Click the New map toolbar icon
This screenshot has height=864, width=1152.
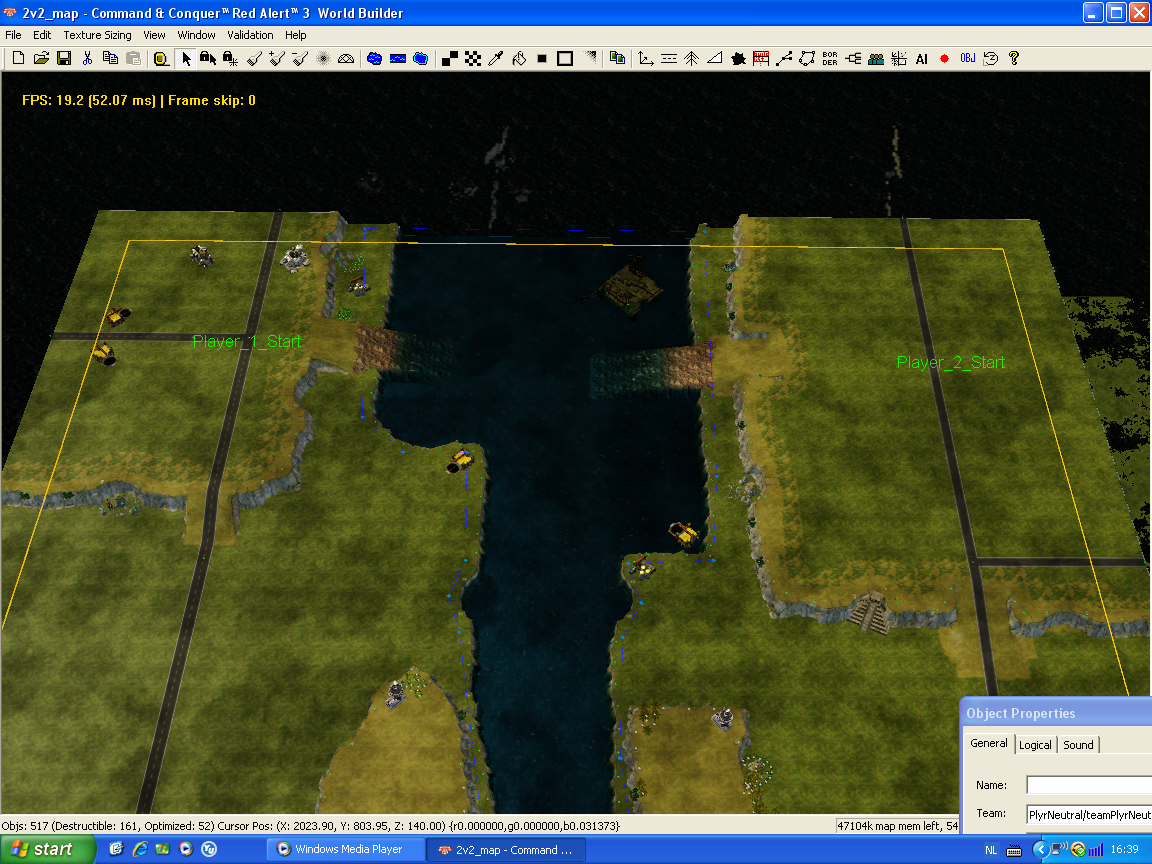pyautogui.click(x=18, y=58)
